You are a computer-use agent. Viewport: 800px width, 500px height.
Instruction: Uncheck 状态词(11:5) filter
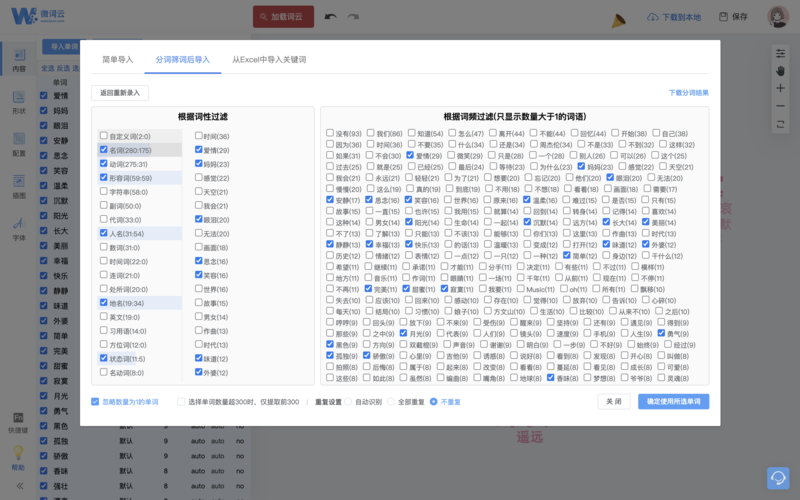point(104,358)
